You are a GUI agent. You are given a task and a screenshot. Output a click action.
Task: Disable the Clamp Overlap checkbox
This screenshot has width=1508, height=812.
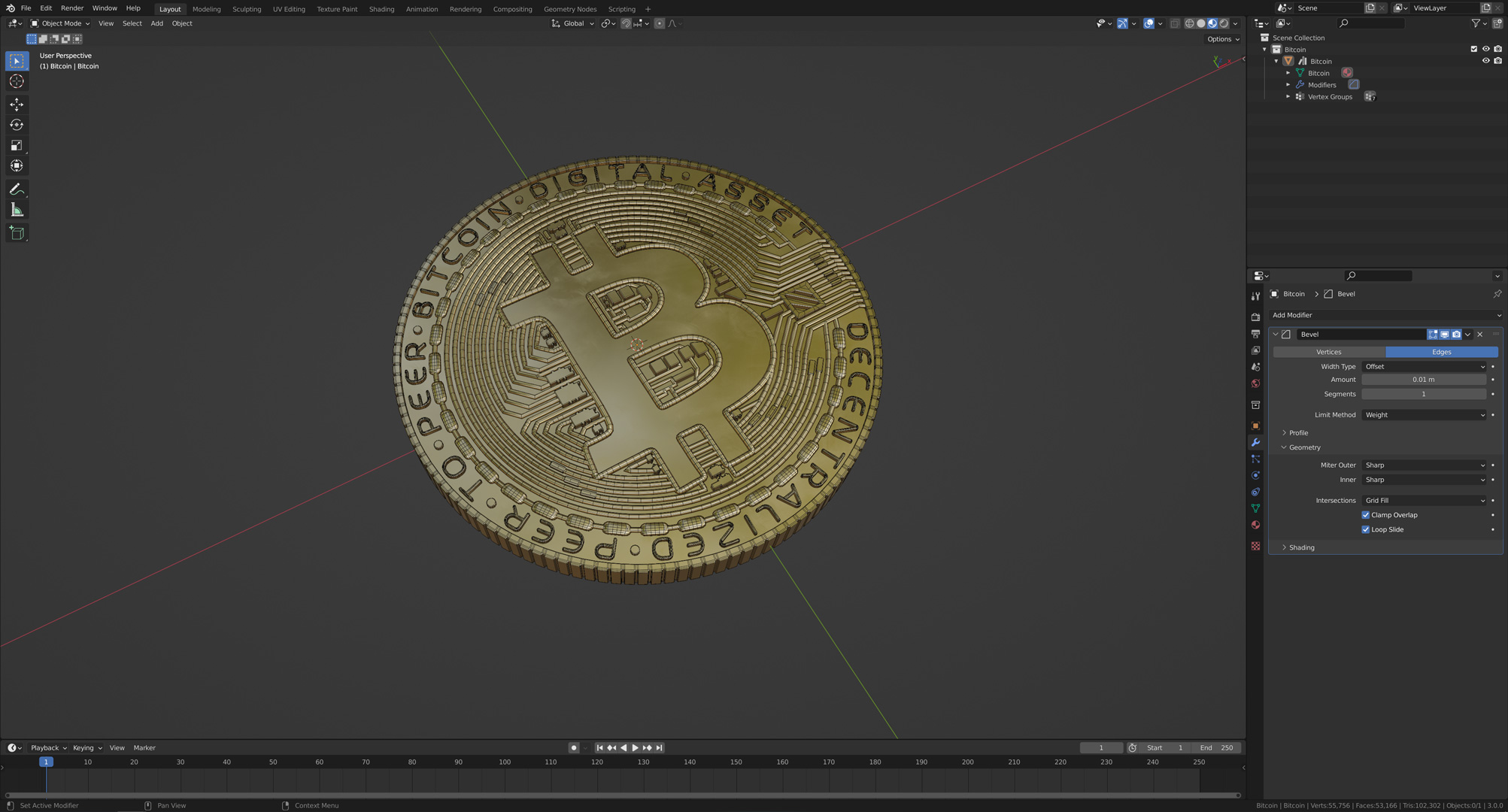coord(1365,515)
